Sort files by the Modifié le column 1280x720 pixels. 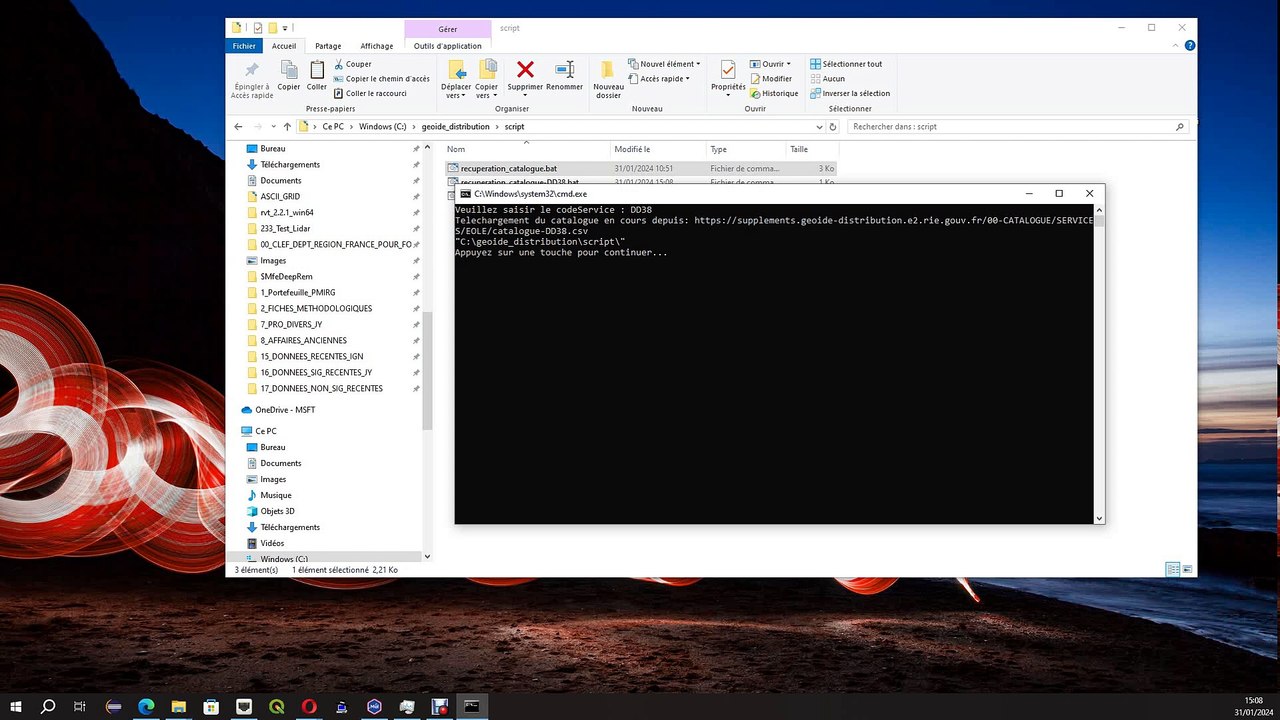click(658, 149)
